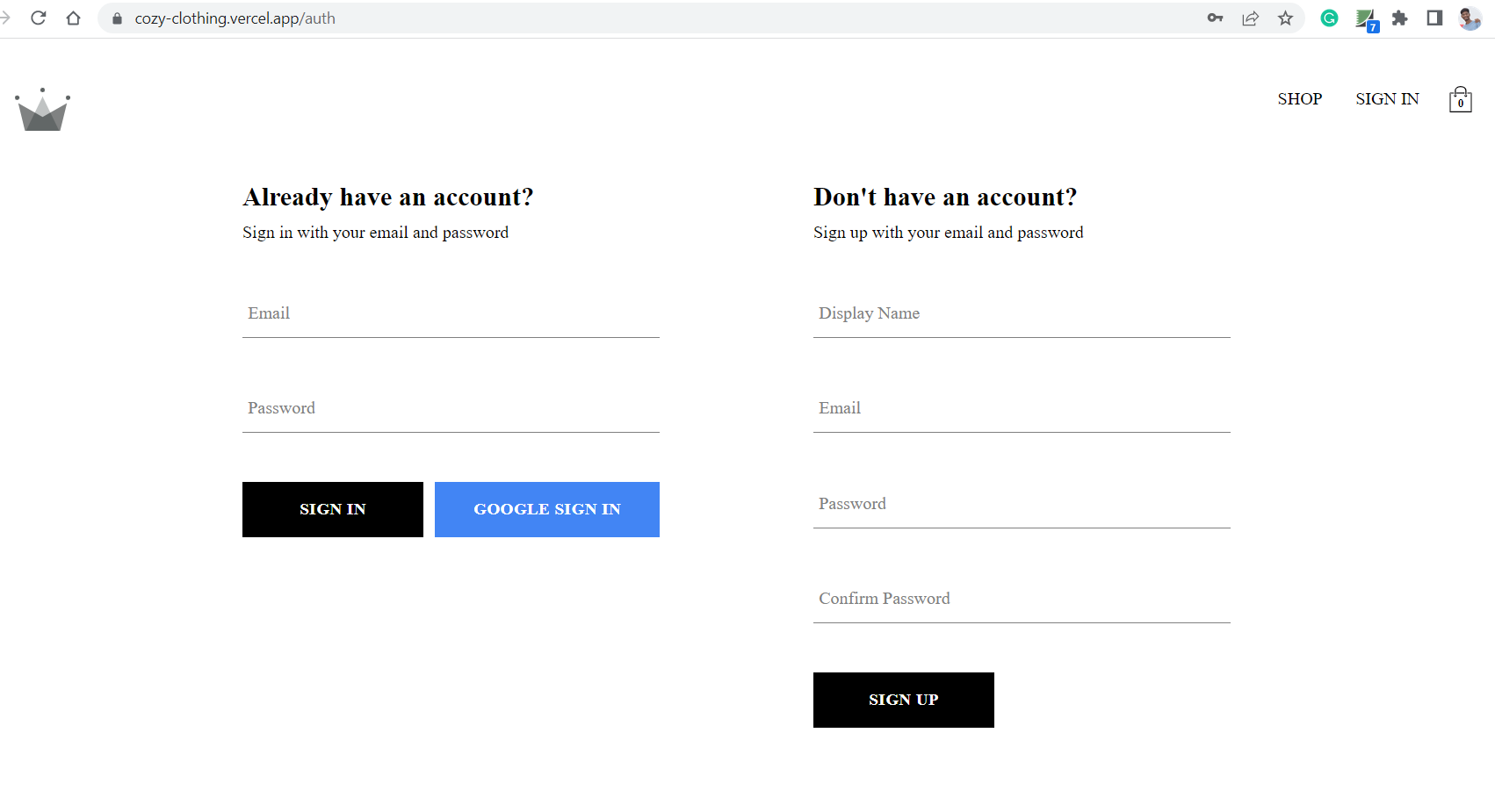Click the address bar URL
The height and width of the screenshot is (812, 1495).
coord(235,18)
